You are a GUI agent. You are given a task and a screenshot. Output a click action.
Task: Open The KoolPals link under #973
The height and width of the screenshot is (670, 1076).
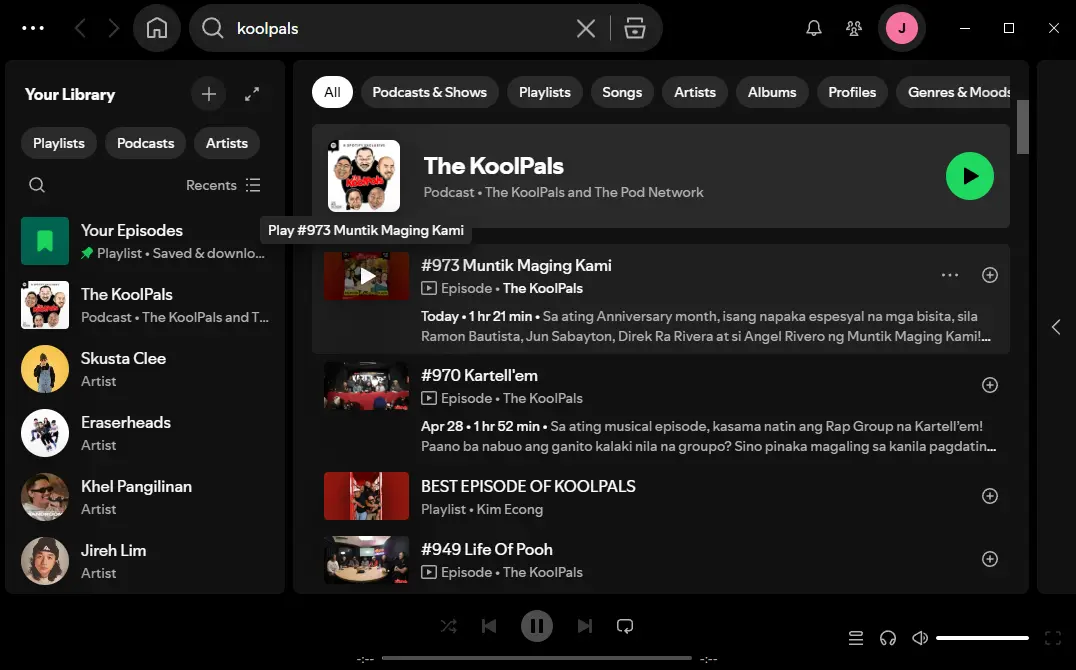point(543,288)
